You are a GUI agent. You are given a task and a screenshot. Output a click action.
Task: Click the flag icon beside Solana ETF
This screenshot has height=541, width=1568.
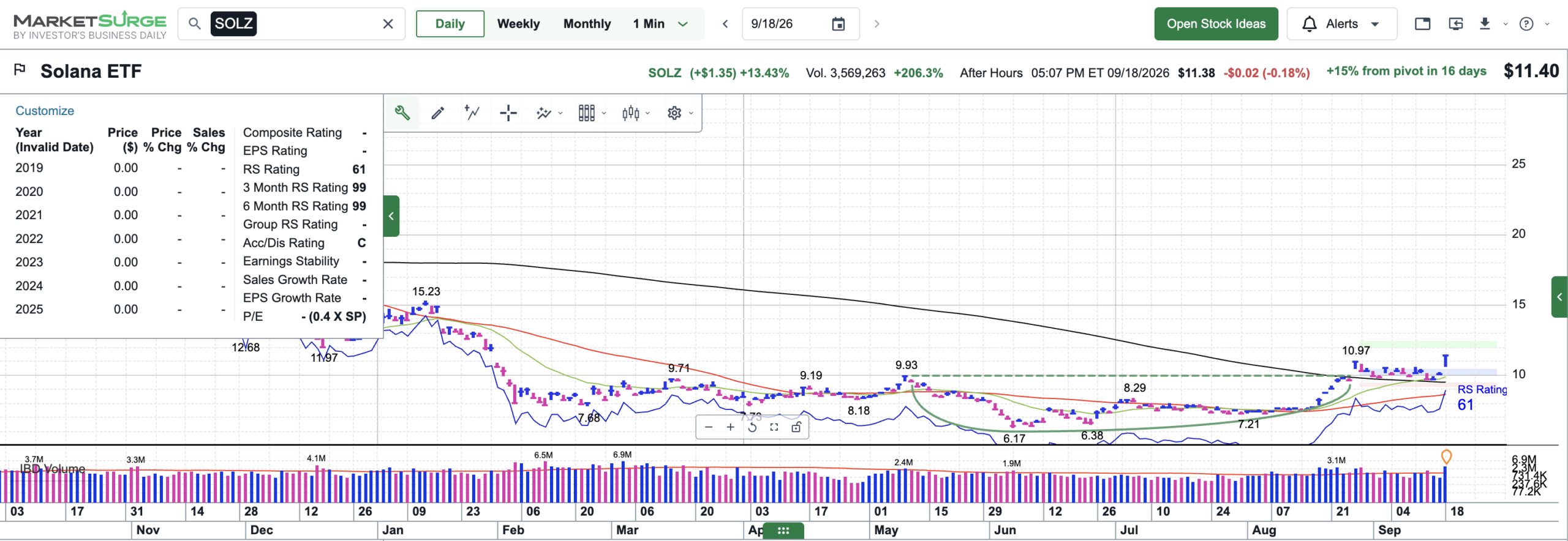click(20, 70)
